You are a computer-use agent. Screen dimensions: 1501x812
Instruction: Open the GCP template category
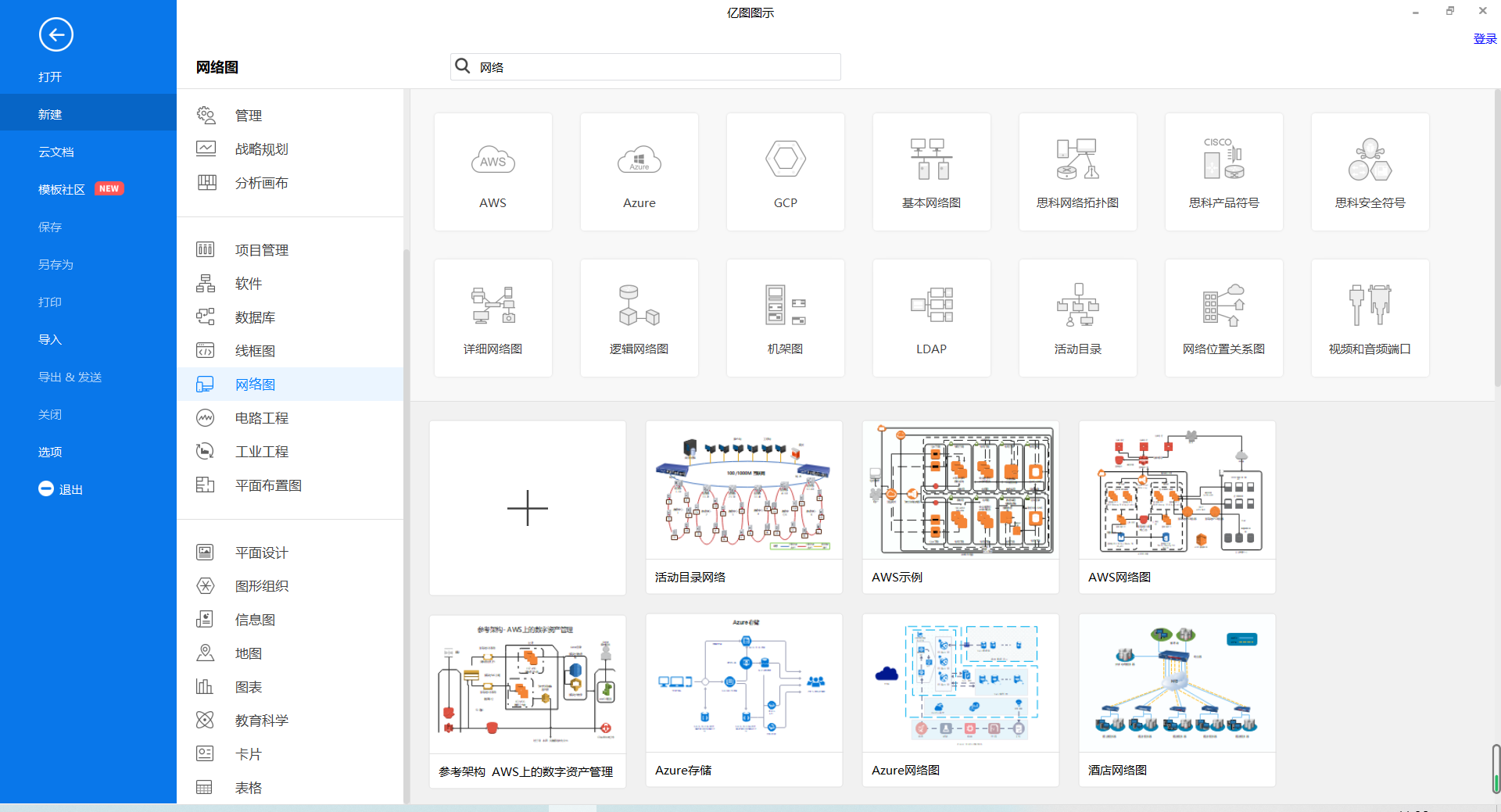(x=785, y=172)
